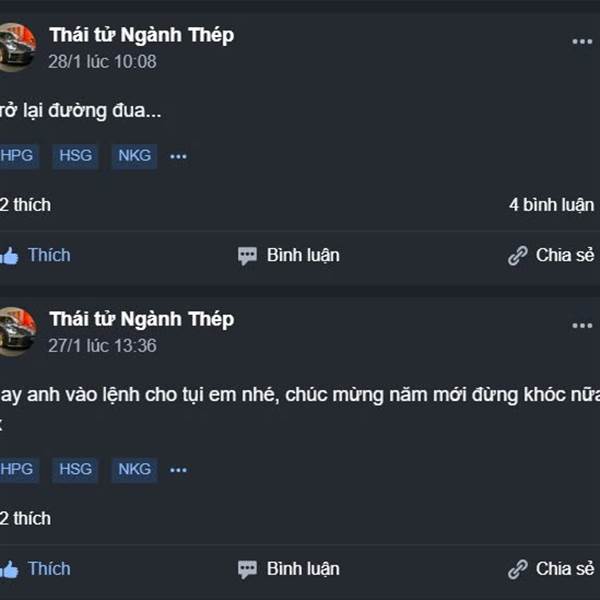This screenshot has height=600, width=600.
Task: Click the share link icon on the first post
Action: click(517, 256)
